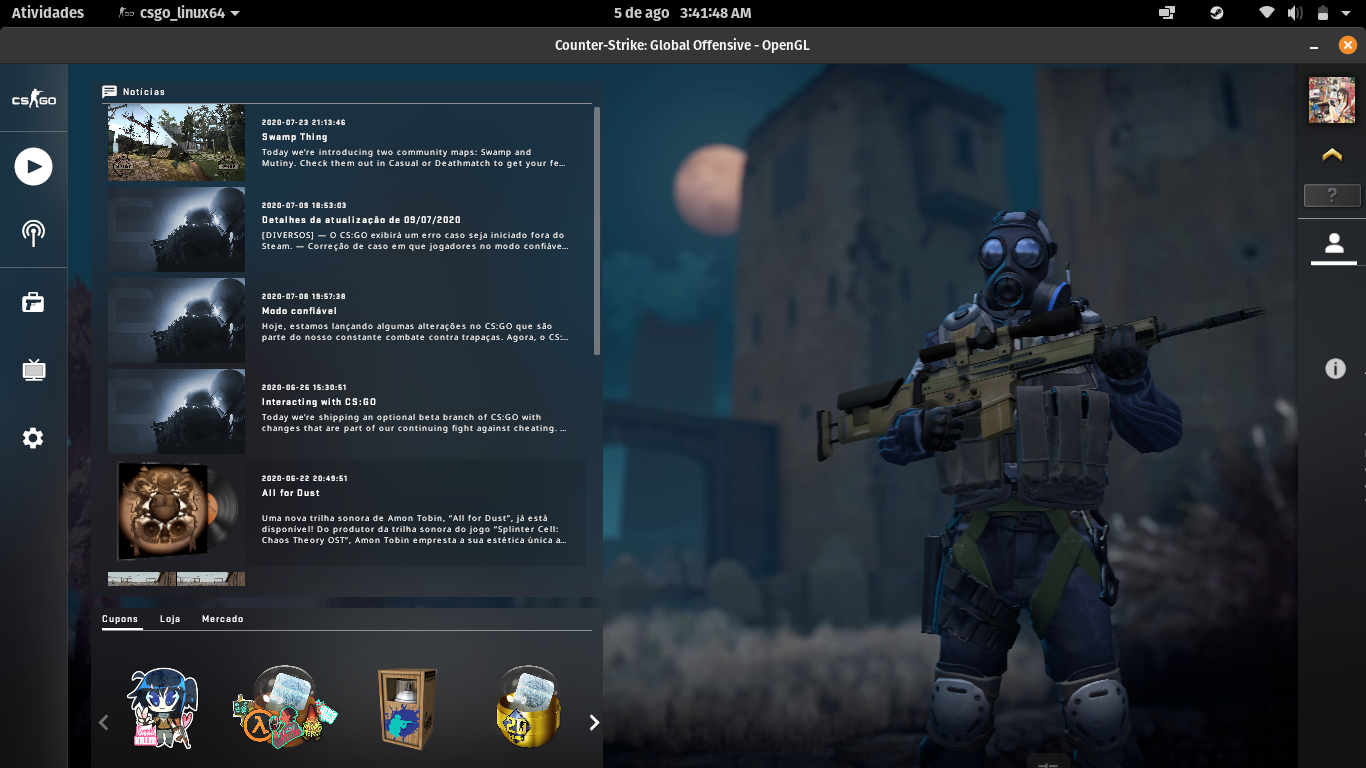Click the date 2020-06-22 20:49:51
This screenshot has width=1366, height=768.
[305, 479]
